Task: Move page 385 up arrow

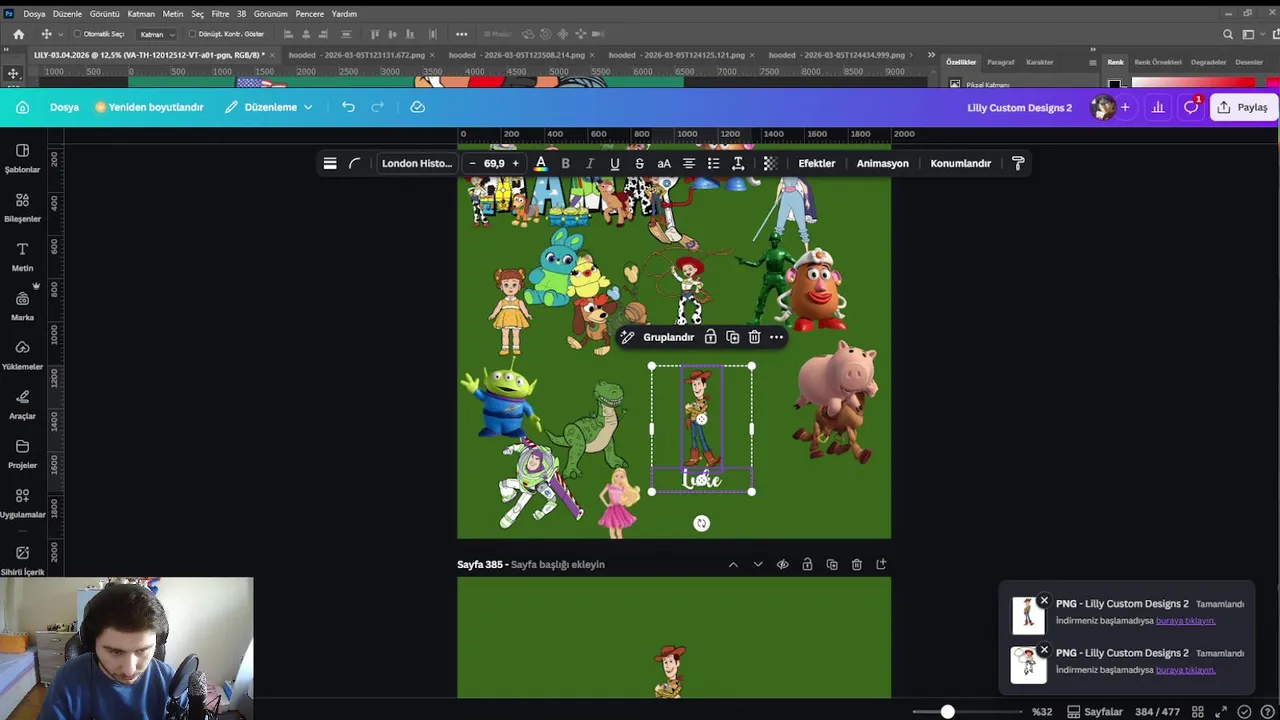Action: [733, 565]
